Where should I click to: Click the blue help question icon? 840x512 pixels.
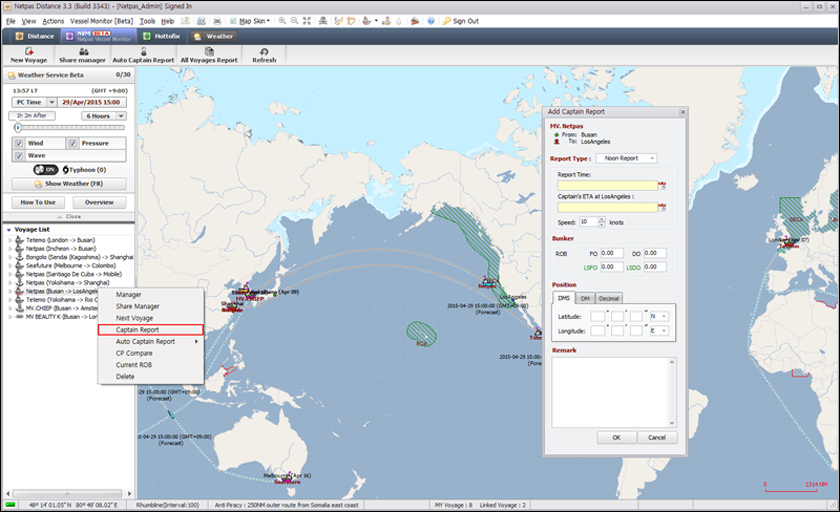click(431, 21)
